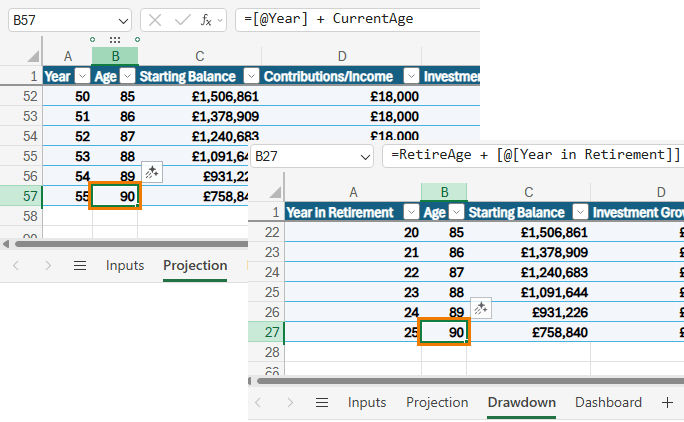Click the sparkle suggestion icon near B57

click(x=151, y=172)
